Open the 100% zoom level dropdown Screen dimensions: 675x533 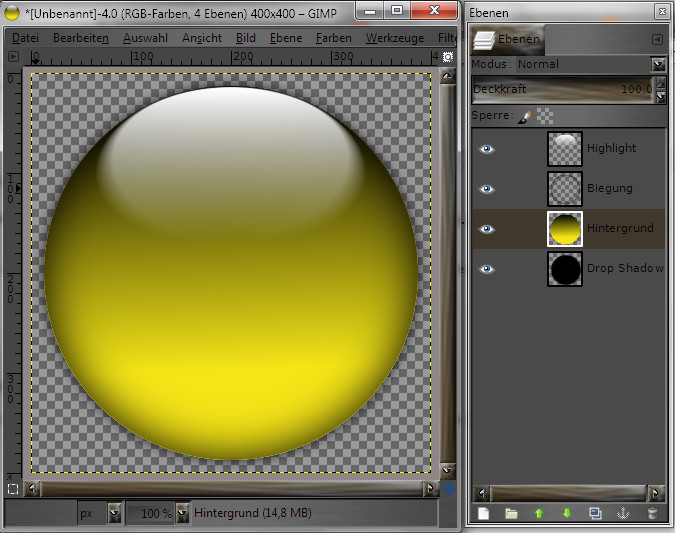[181, 513]
